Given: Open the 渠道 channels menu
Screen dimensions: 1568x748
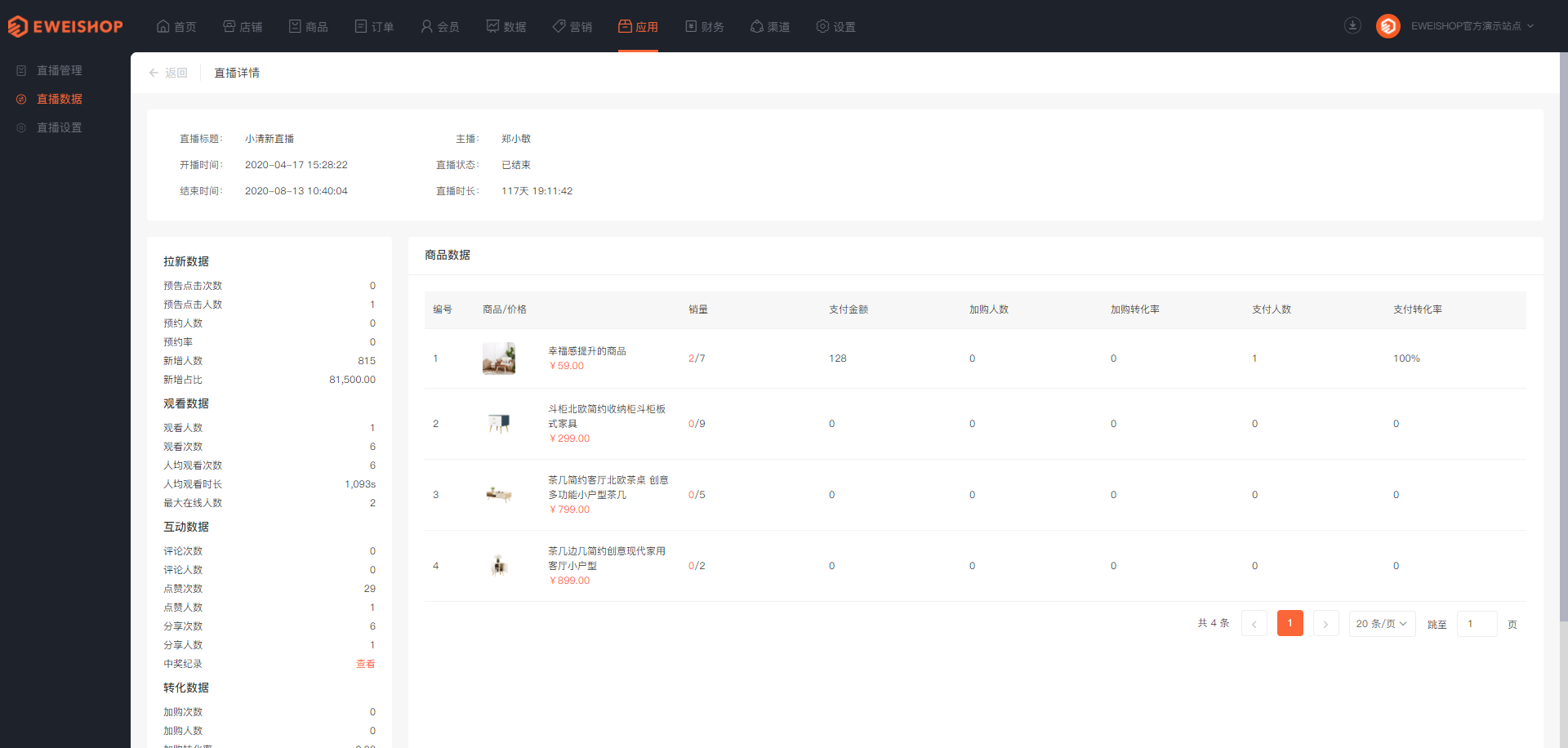Looking at the screenshot, I should coord(770,26).
